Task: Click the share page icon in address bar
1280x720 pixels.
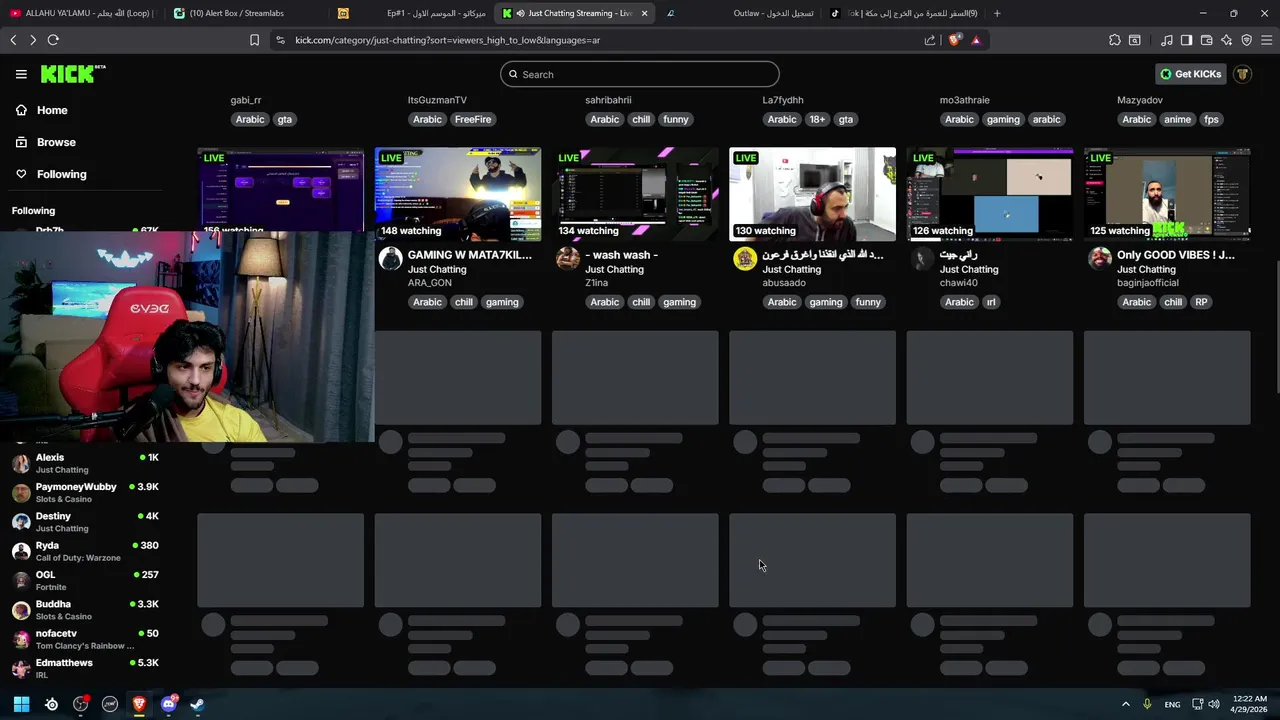Action: coord(930,40)
